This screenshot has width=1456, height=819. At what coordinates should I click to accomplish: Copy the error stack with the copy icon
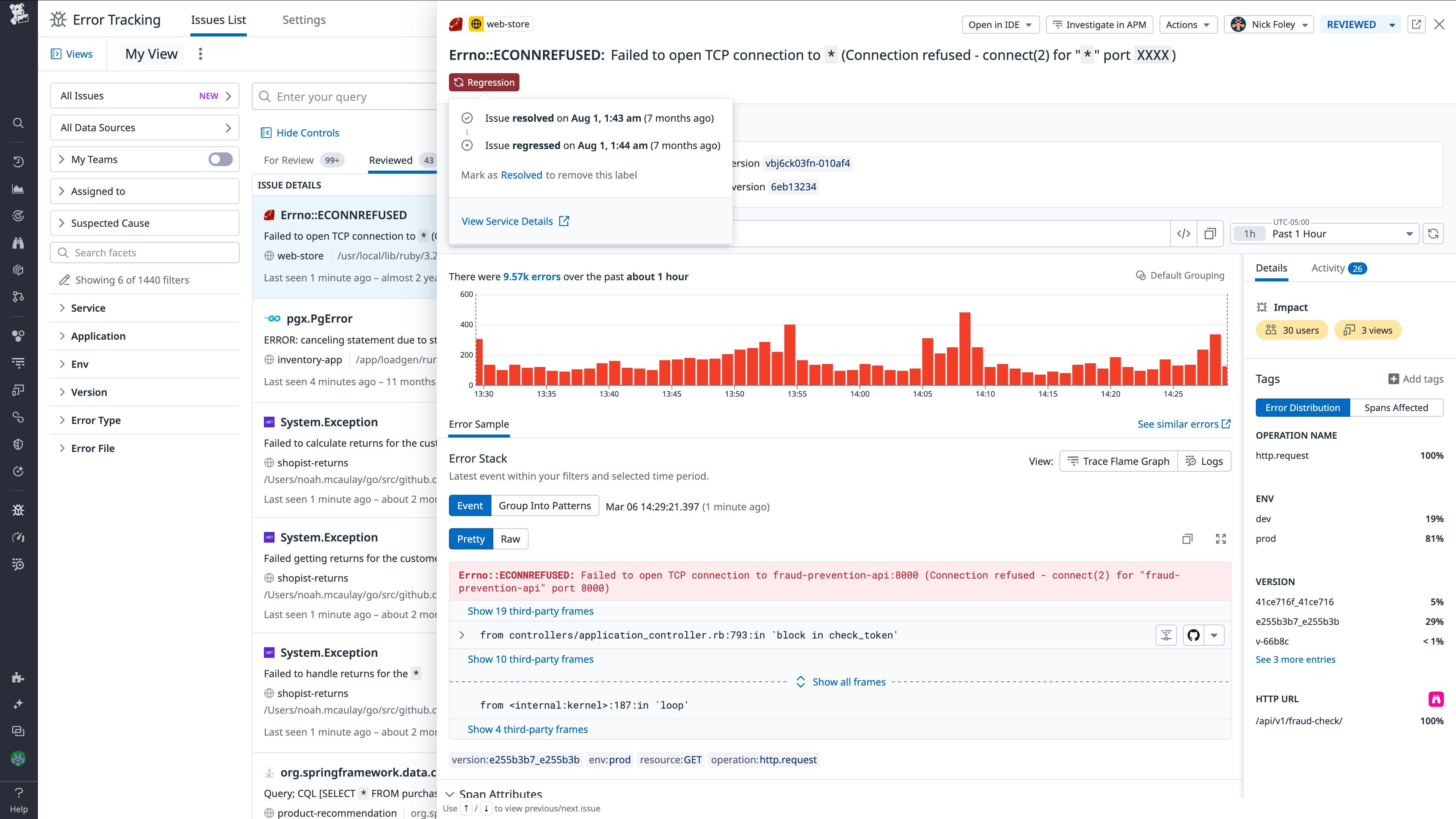tap(1188, 539)
